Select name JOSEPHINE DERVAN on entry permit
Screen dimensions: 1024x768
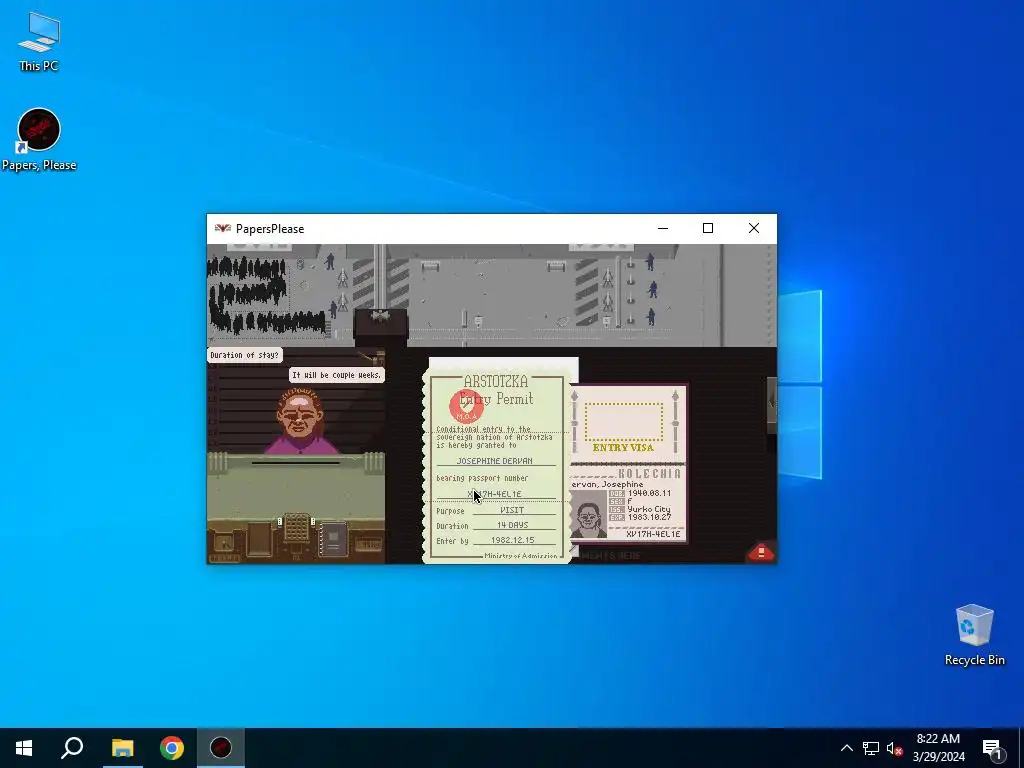pos(494,461)
